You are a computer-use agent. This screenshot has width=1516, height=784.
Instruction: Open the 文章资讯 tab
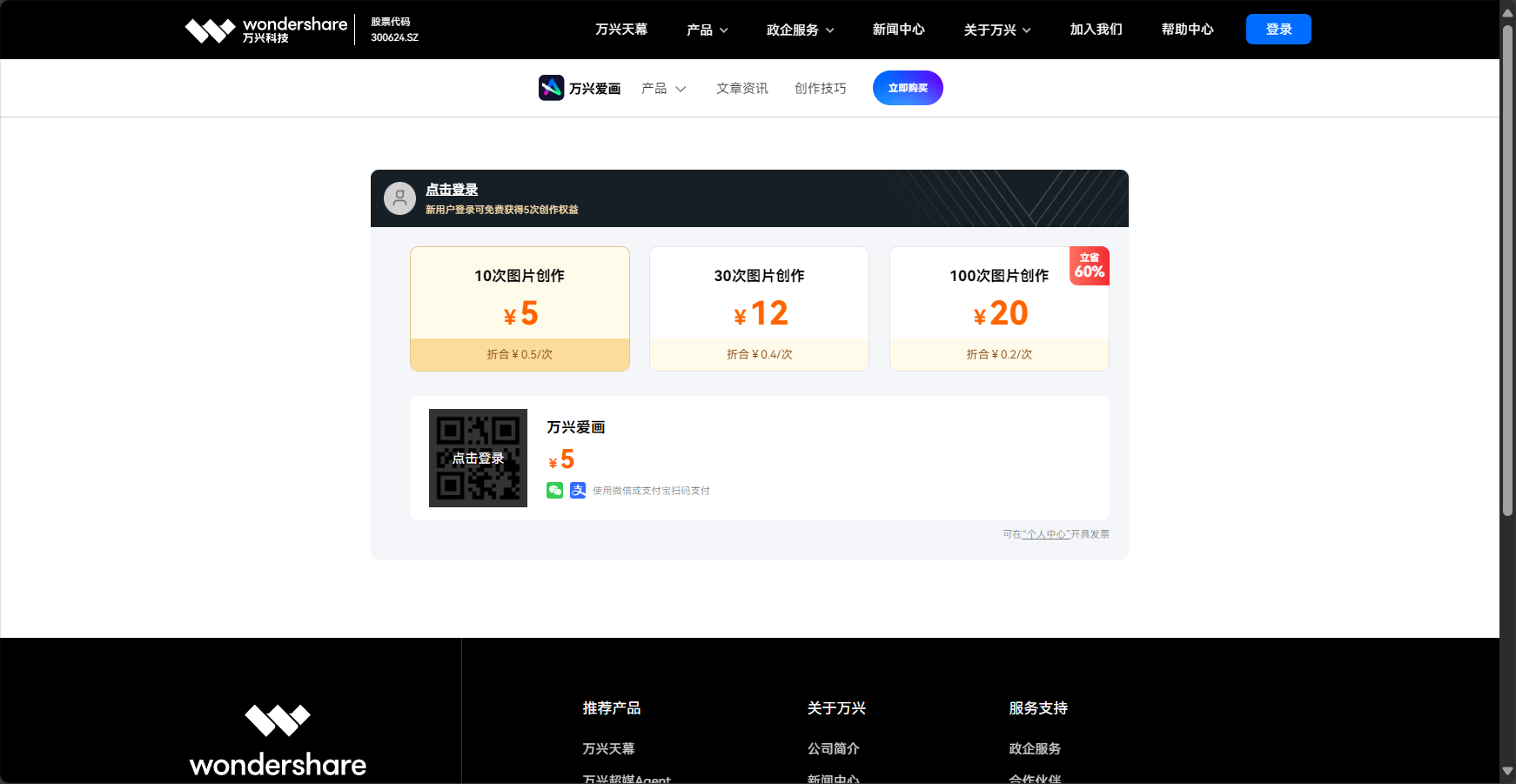point(741,88)
